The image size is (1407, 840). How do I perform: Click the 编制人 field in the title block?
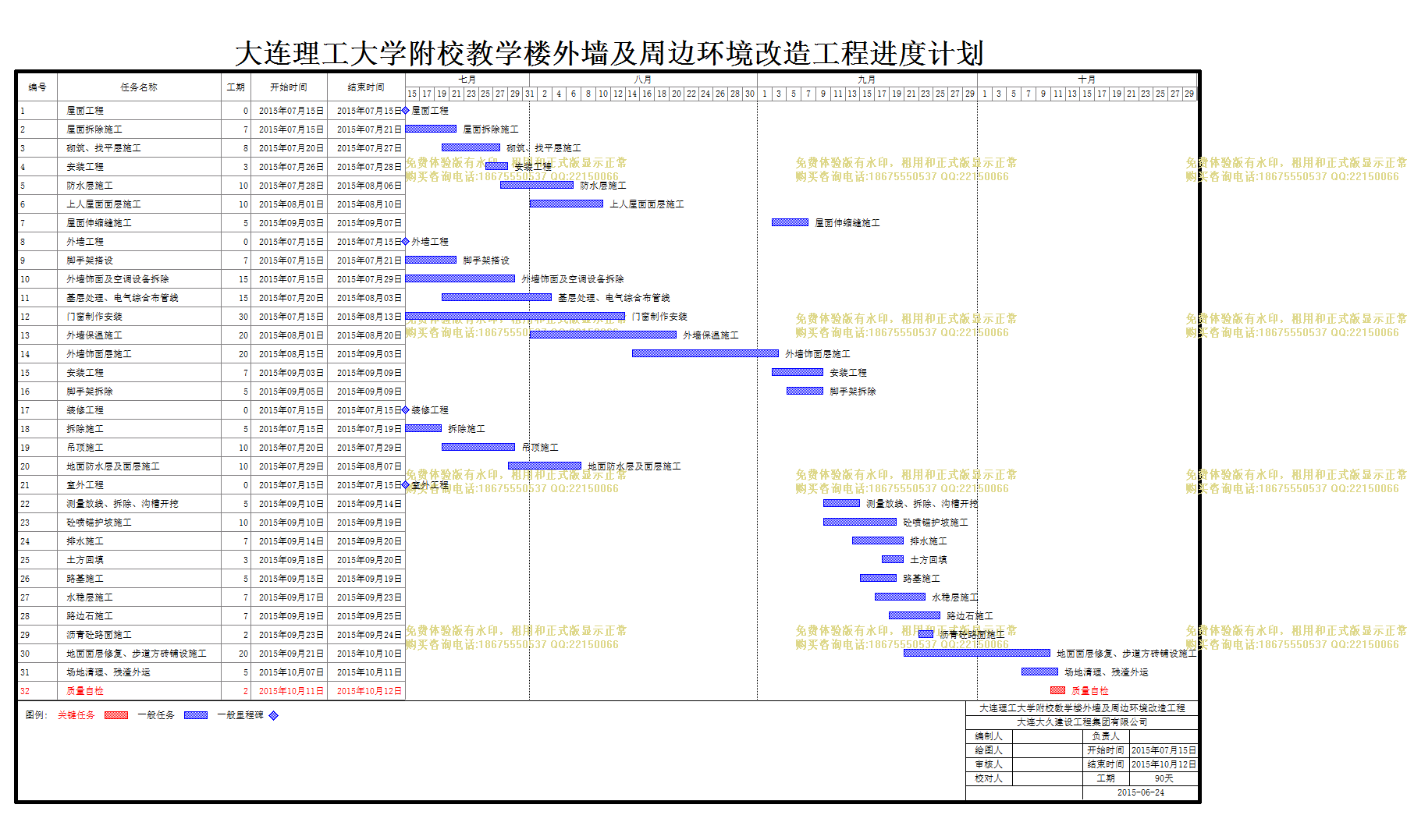coord(1047,736)
